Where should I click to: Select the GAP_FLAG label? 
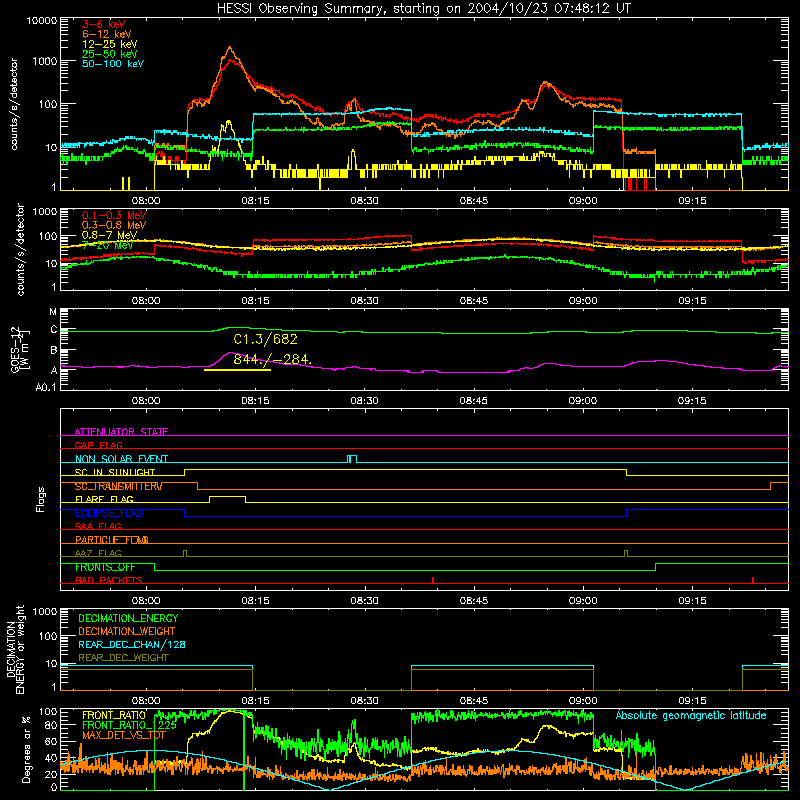[x=99, y=445]
